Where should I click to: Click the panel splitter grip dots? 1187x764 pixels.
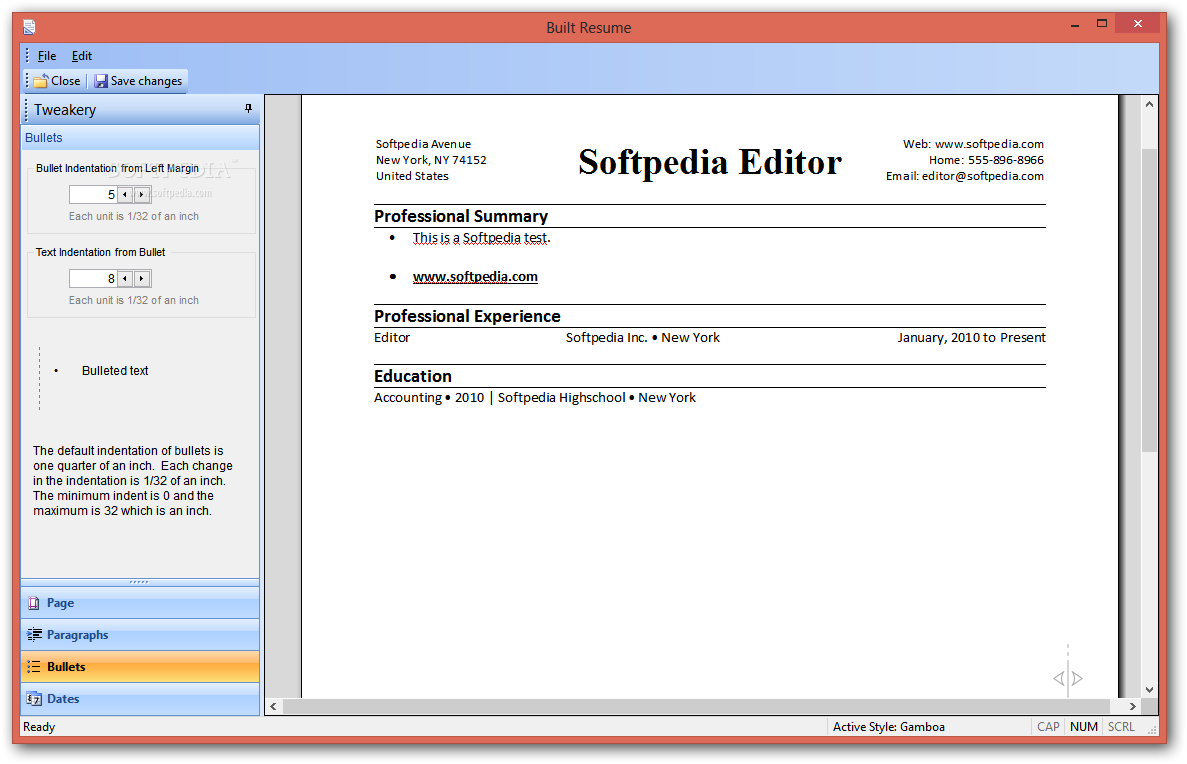pyautogui.click(x=139, y=582)
